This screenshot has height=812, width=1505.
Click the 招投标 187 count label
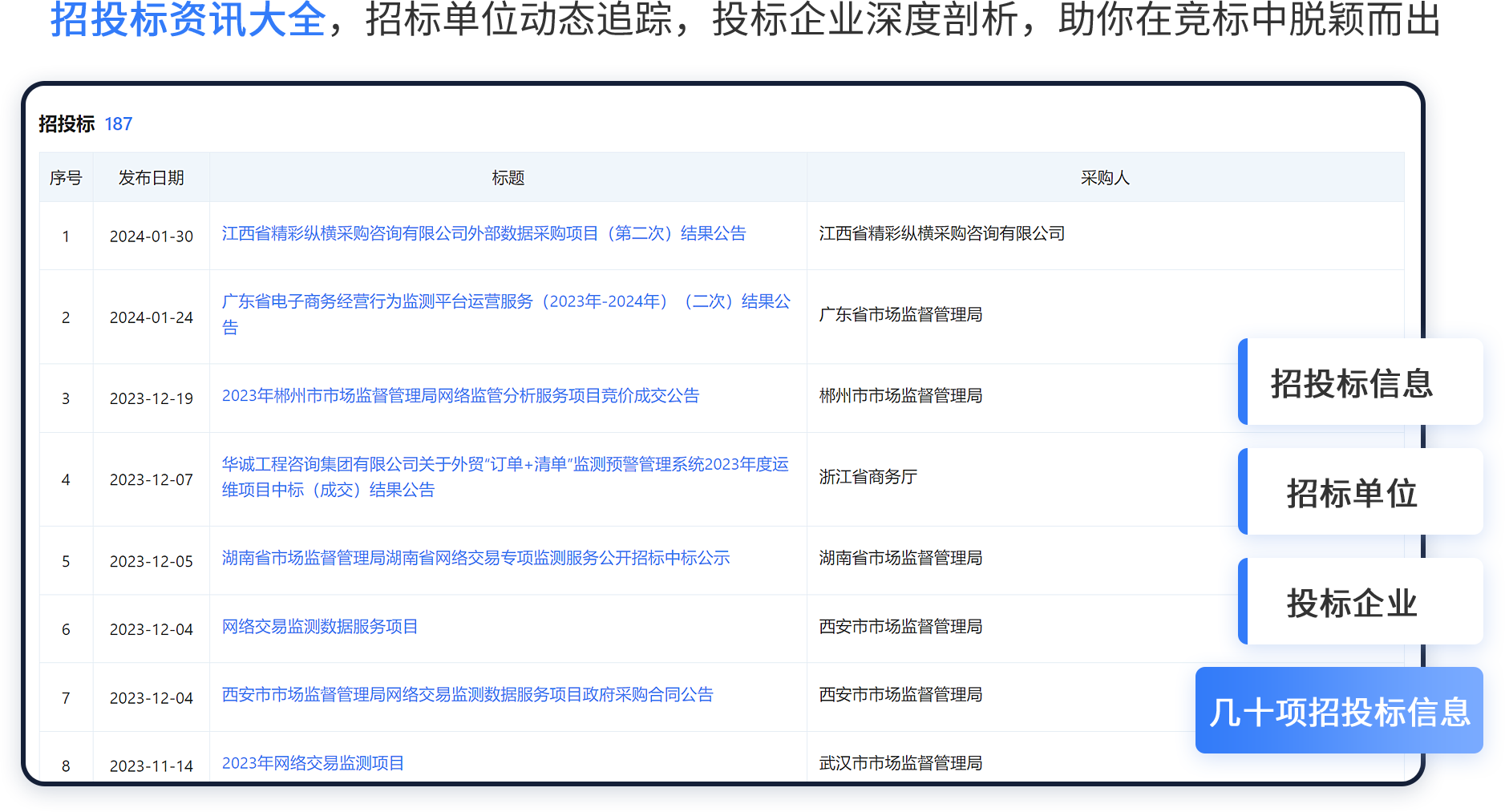pos(86,124)
